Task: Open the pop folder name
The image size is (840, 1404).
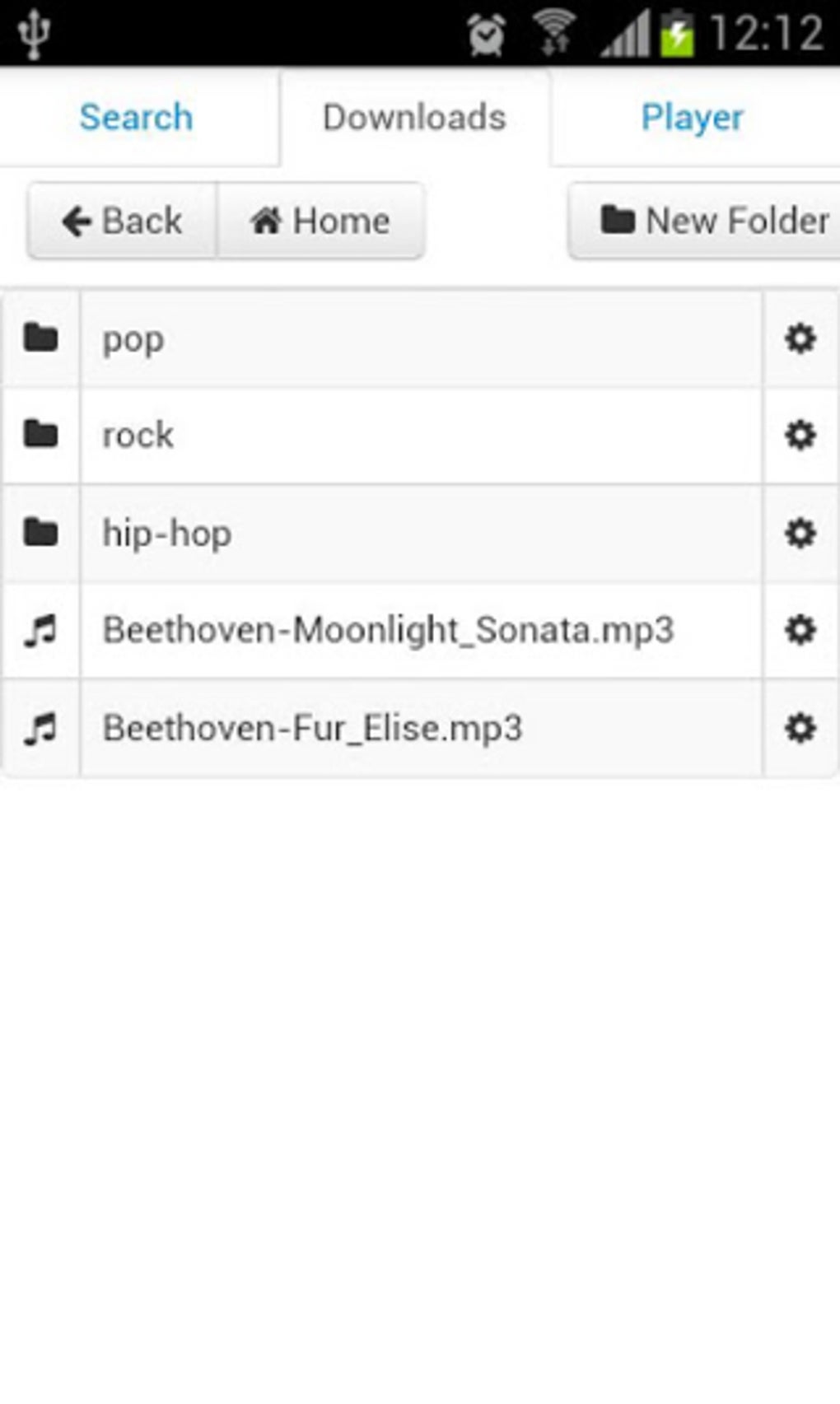Action: click(133, 339)
